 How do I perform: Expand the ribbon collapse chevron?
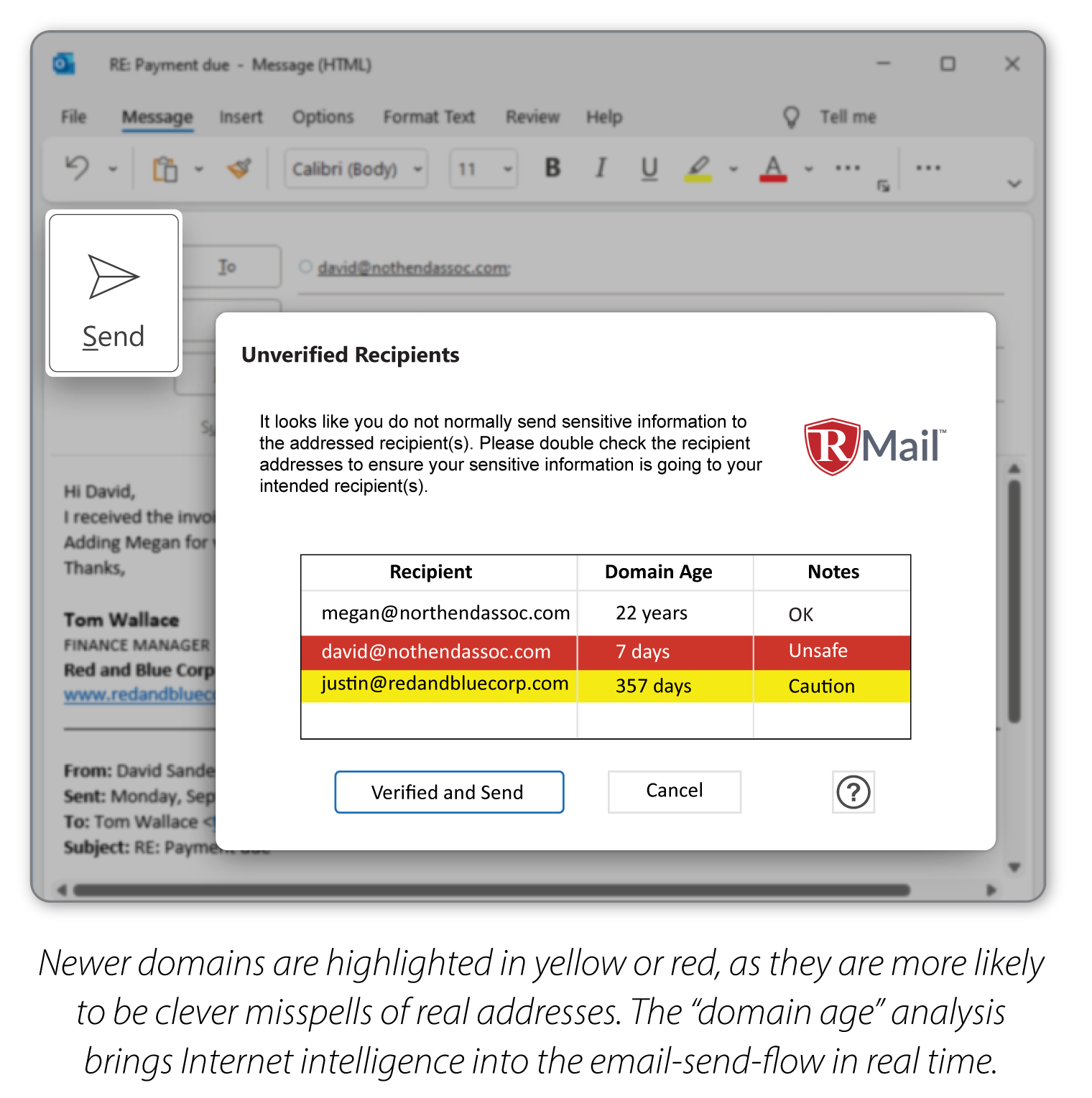[1014, 184]
